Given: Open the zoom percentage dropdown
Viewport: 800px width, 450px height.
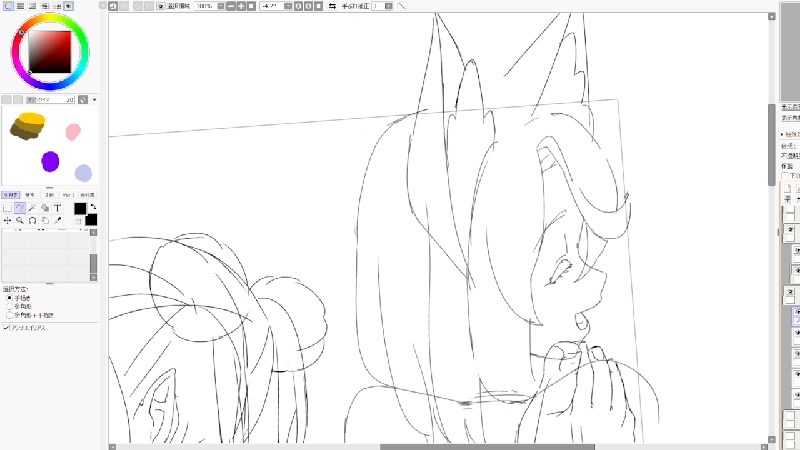Looking at the screenshot, I should click(x=221, y=6).
